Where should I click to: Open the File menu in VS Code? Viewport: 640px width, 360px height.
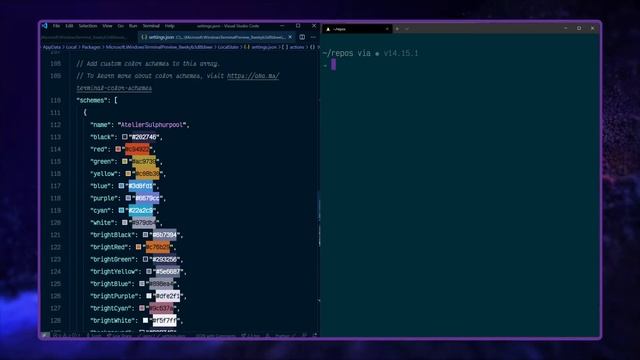pos(56,26)
